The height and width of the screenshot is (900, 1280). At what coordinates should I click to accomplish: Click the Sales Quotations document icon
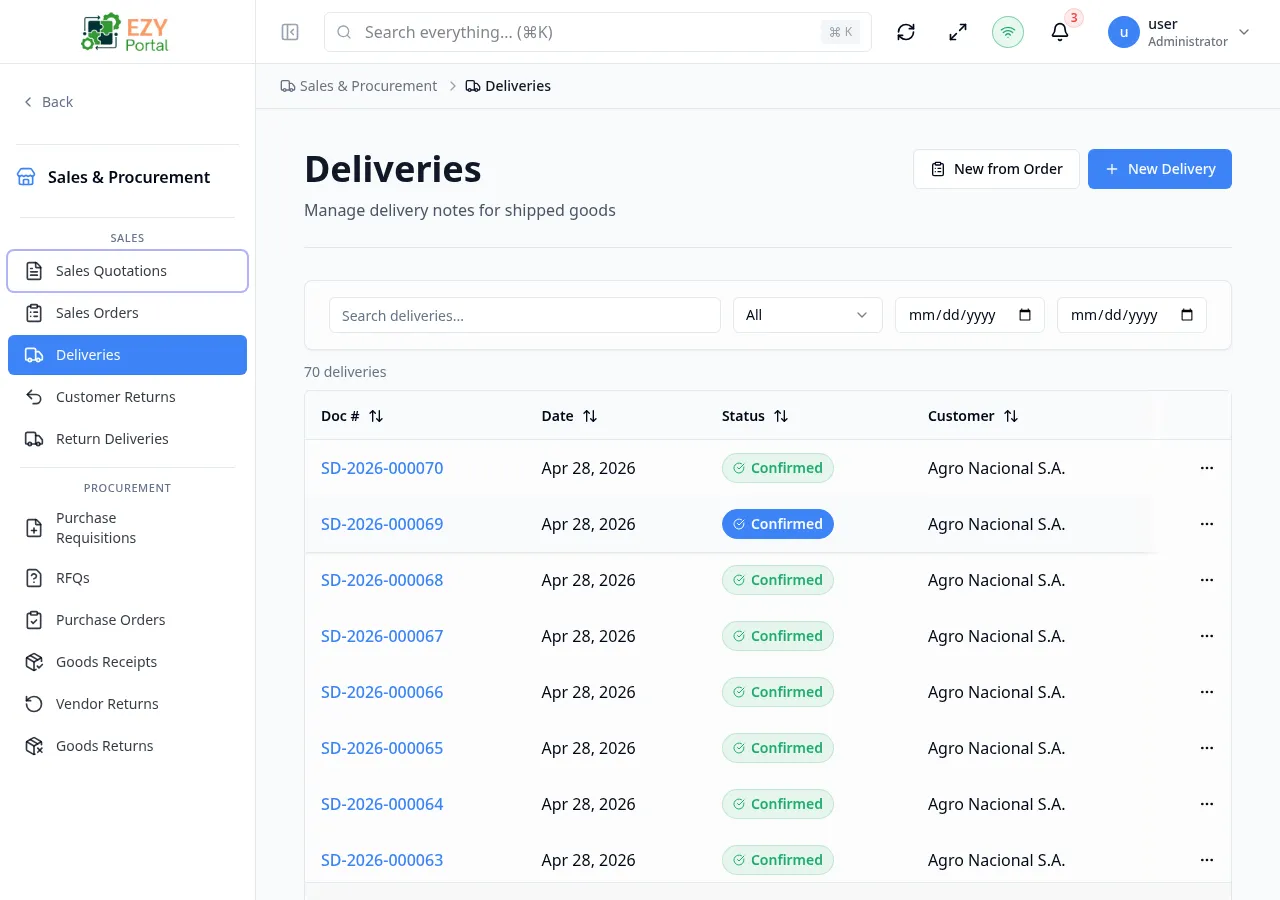click(34, 271)
